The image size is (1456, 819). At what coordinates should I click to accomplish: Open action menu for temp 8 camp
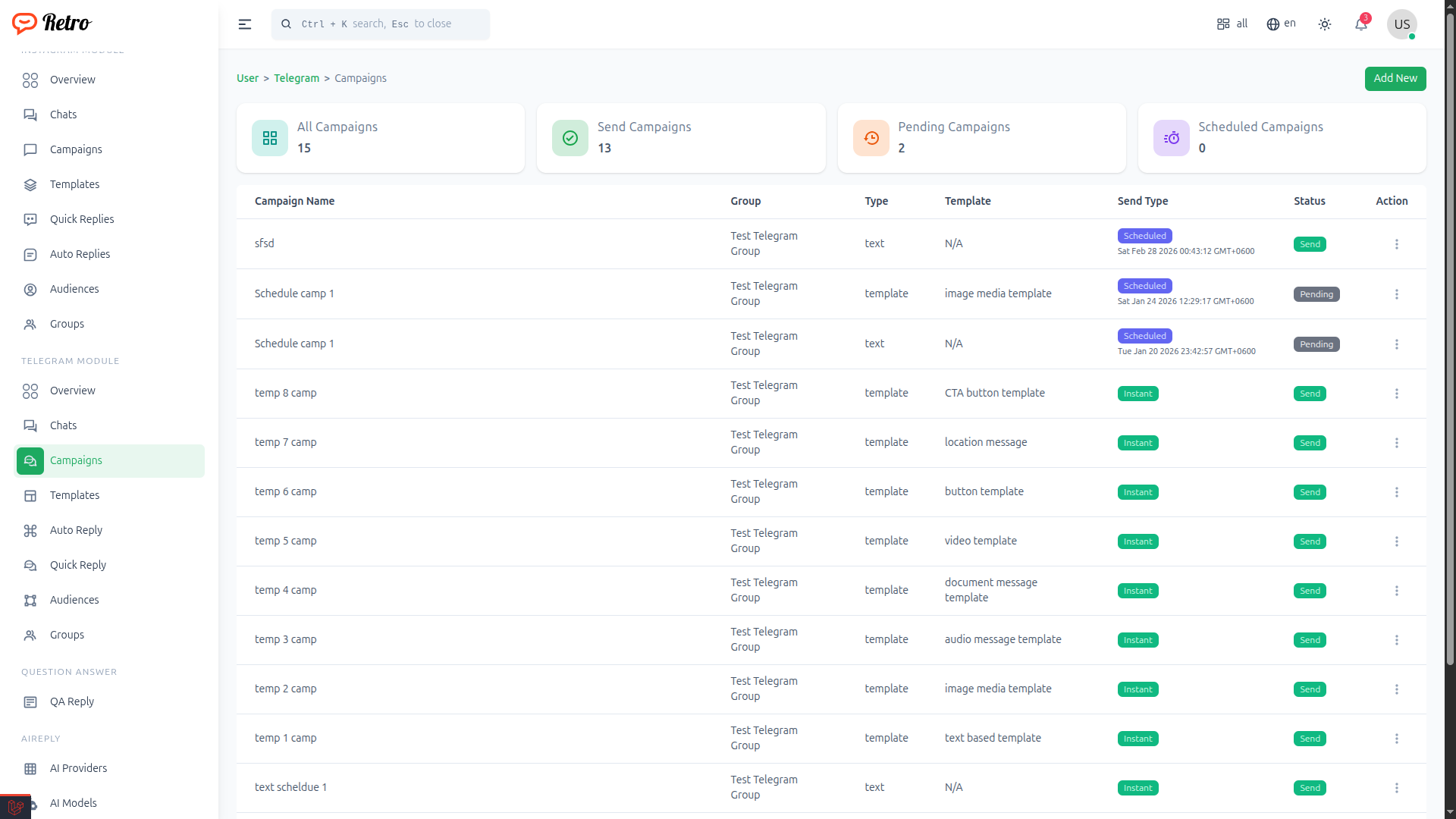[1396, 394]
